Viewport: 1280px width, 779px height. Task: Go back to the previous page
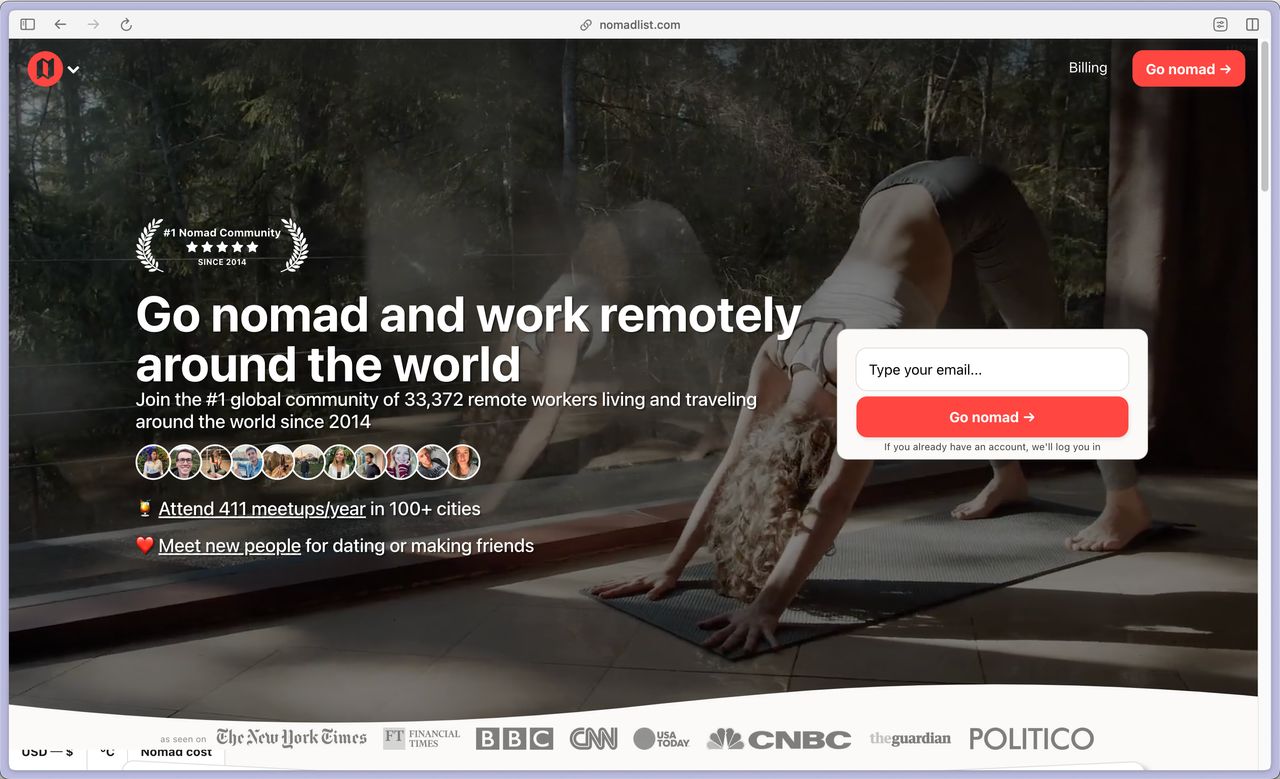[x=61, y=24]
